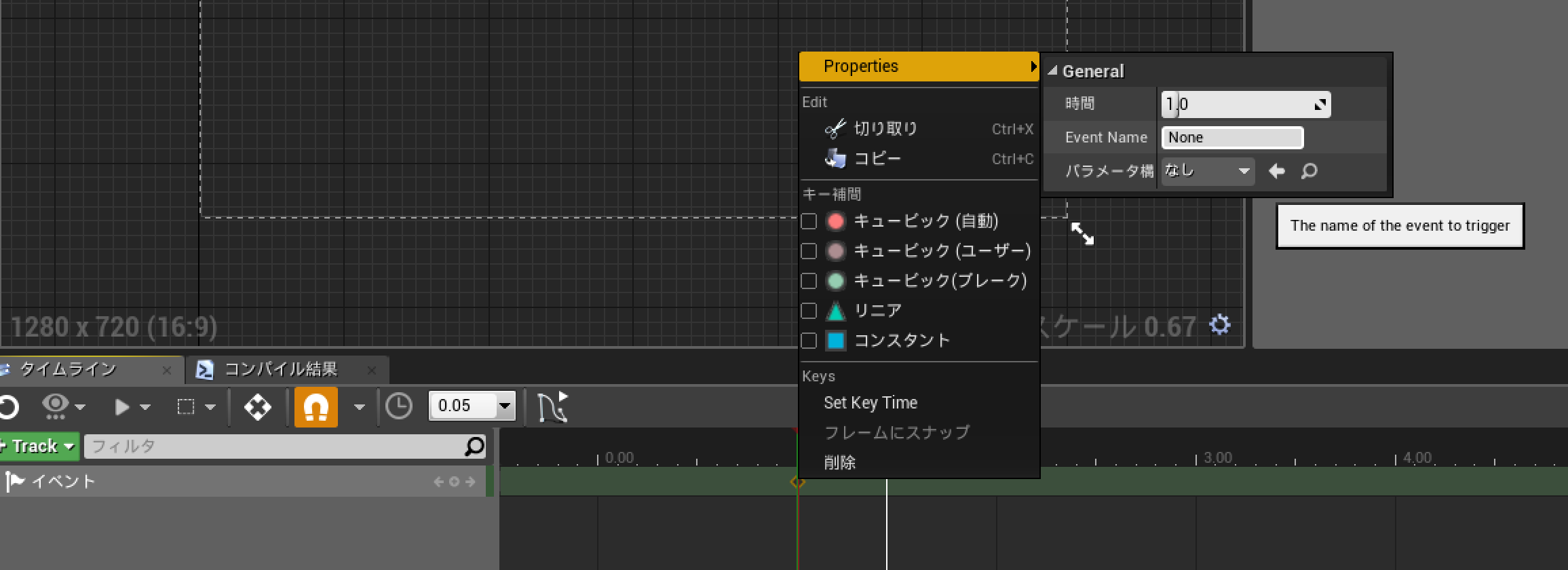Viewport: 1568px width, 570px height.
Task: Toggle the eye view options icon
Action: (x=56, y=405)
